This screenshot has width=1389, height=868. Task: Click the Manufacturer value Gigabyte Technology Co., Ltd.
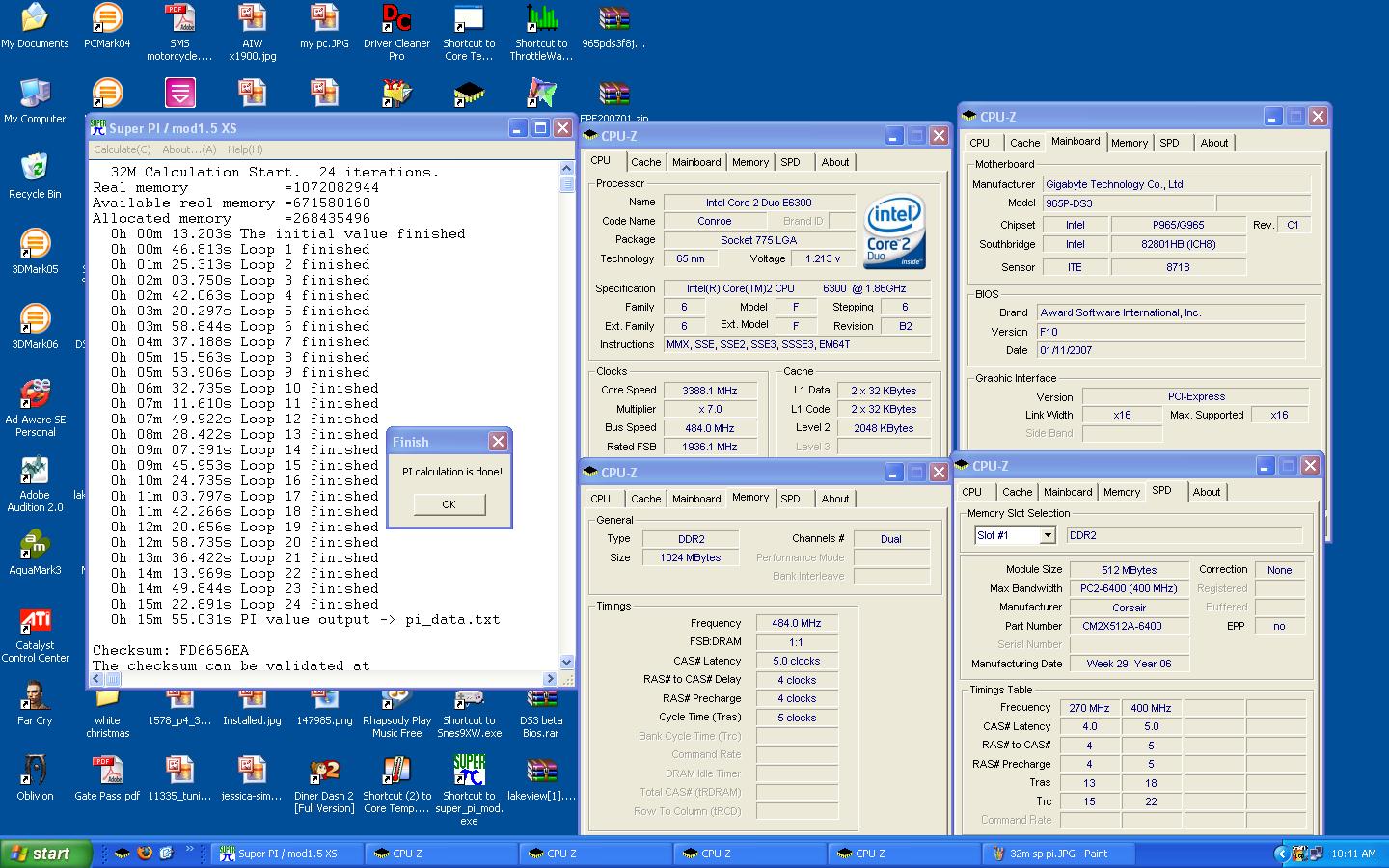[1176, 184]
